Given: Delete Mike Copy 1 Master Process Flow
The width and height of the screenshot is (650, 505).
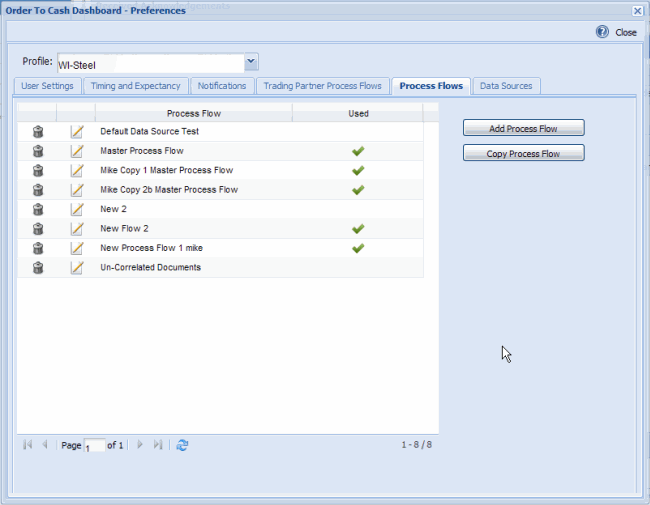Looking at the screenshot, I should pyautogui.click(x=38, y=171).
